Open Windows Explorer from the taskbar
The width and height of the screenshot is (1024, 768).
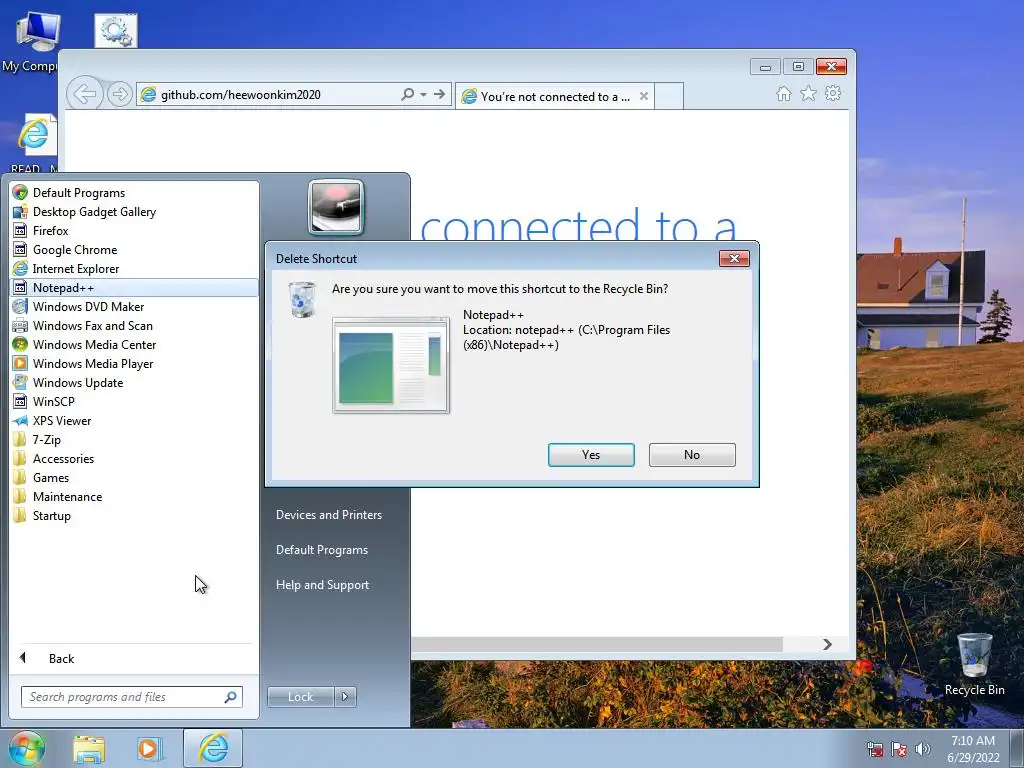coord(89,749)
